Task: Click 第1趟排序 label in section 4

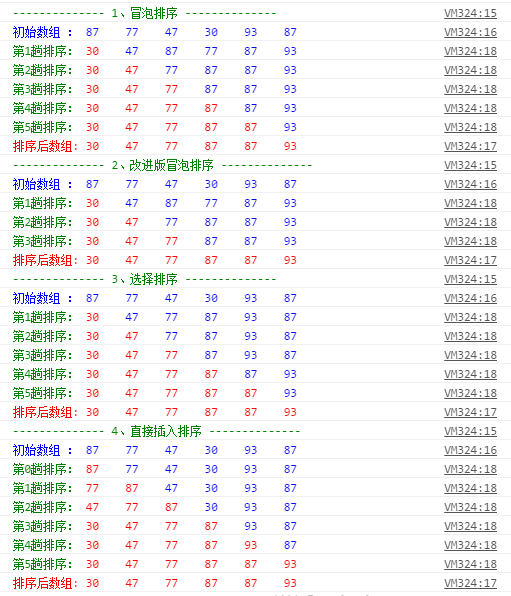Action: [42, 488]
